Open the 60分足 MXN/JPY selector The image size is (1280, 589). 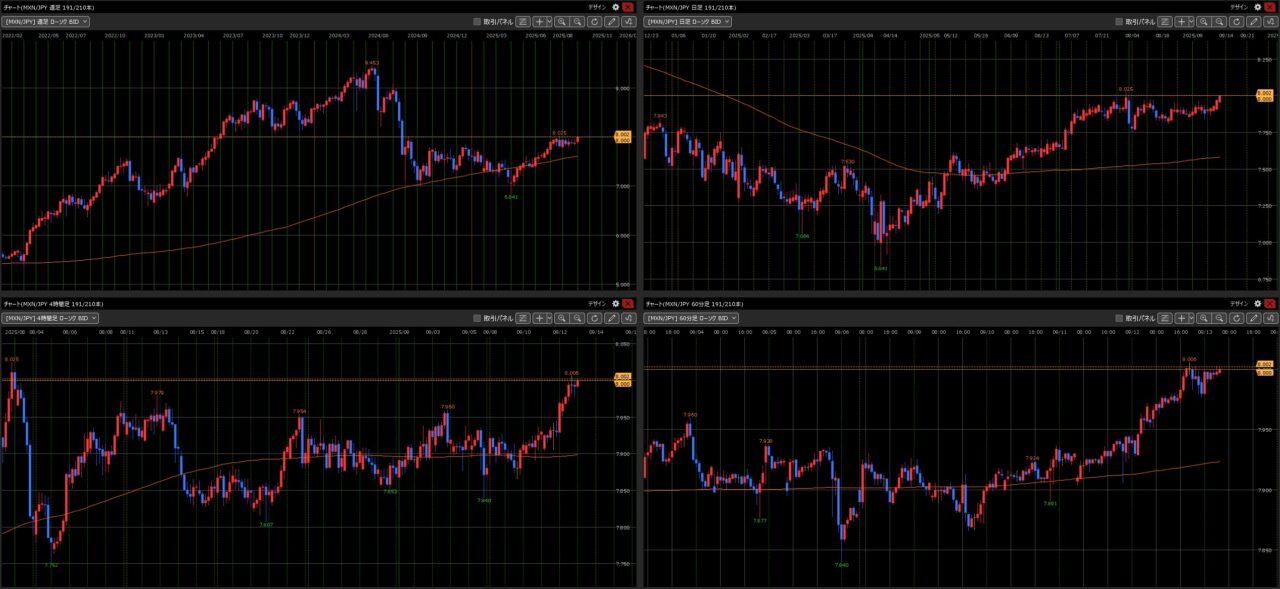pyautogui.click(x=691, y=317)
